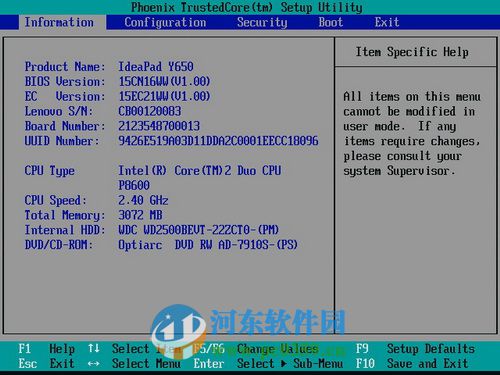
Task: Select board number 2123548700013
Action: (159, 126)
